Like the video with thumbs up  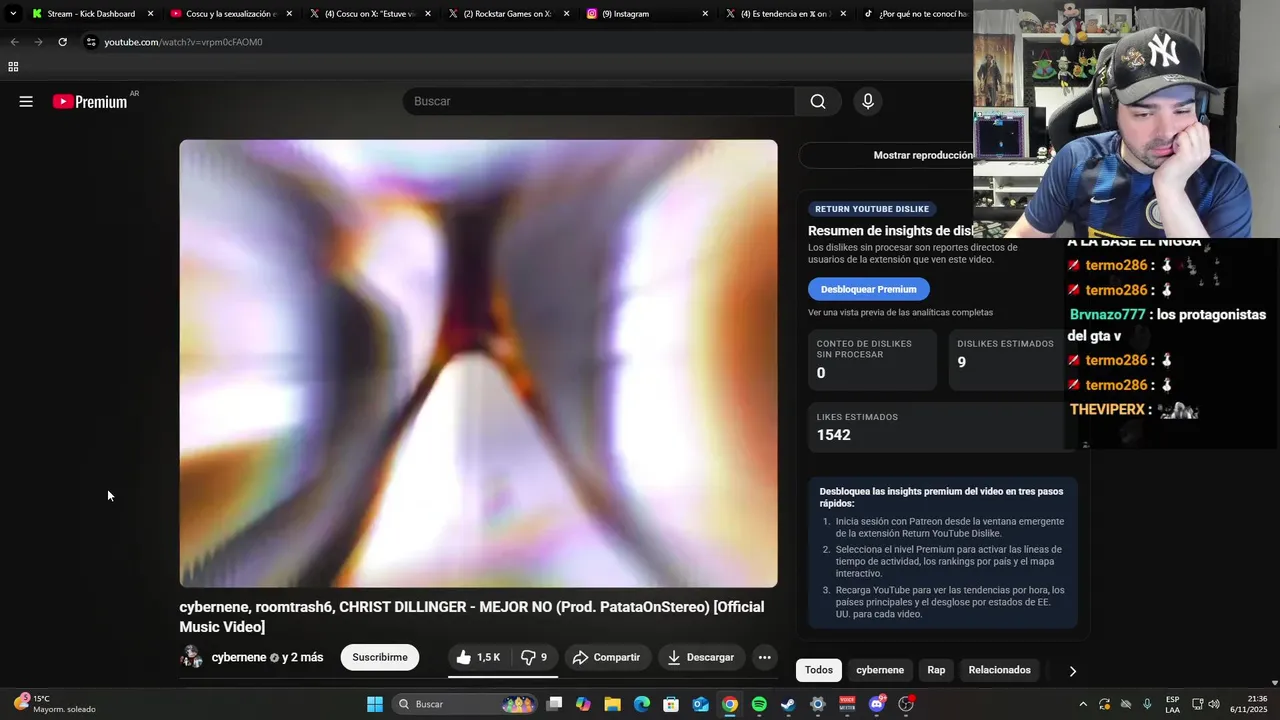tap(478, 657)
